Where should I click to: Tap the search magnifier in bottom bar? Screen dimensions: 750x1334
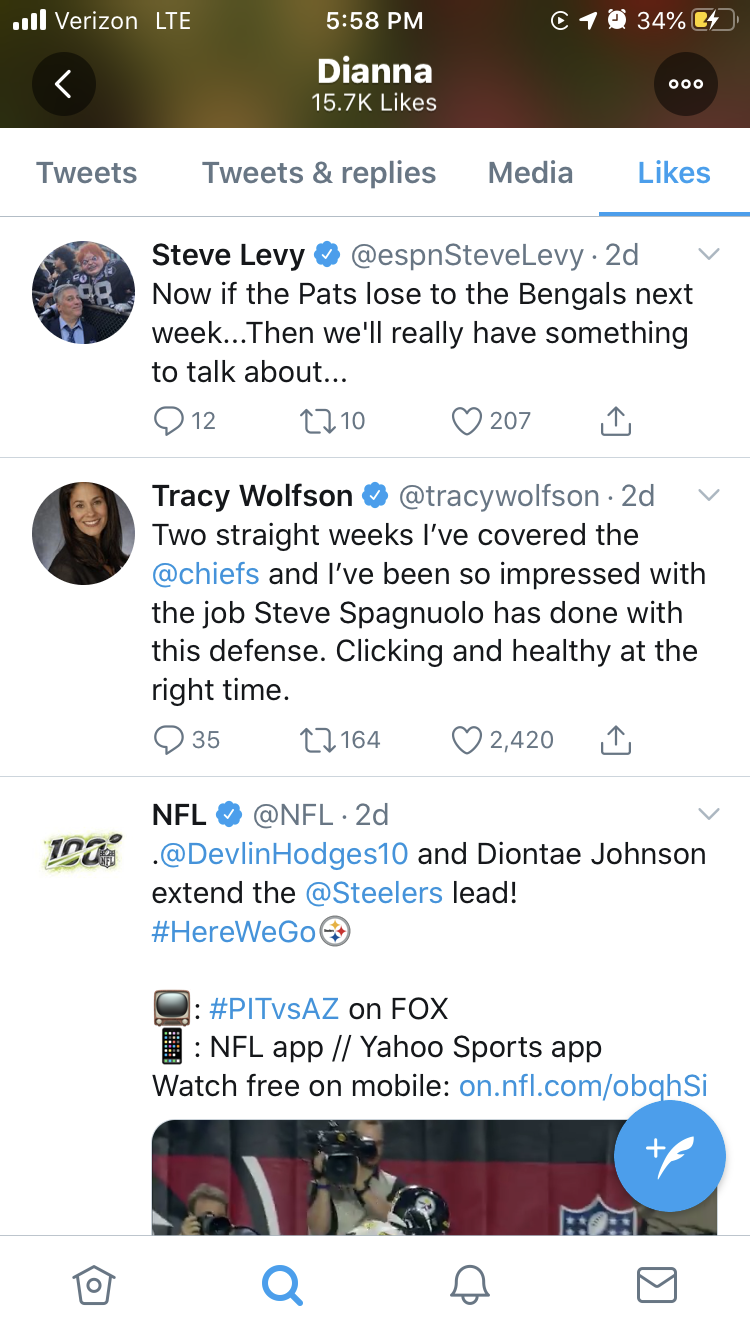(281, 1284)
